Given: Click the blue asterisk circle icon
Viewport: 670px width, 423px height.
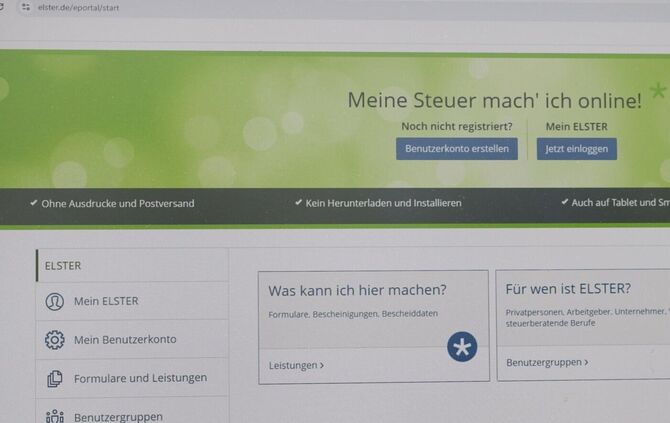Looking at the screenshot, I should click(x=462, y=347).
